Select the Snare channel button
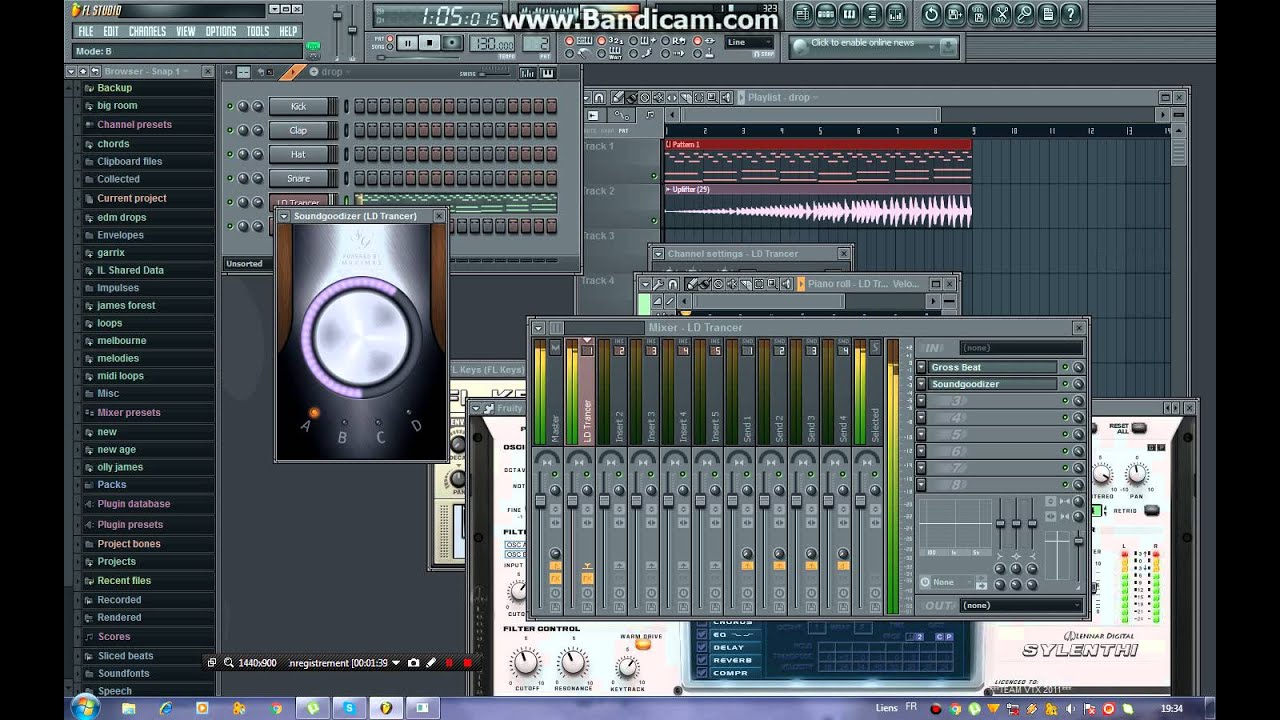Image resolution: width=1280 pixels, height=720 pixels. (299, 178)
